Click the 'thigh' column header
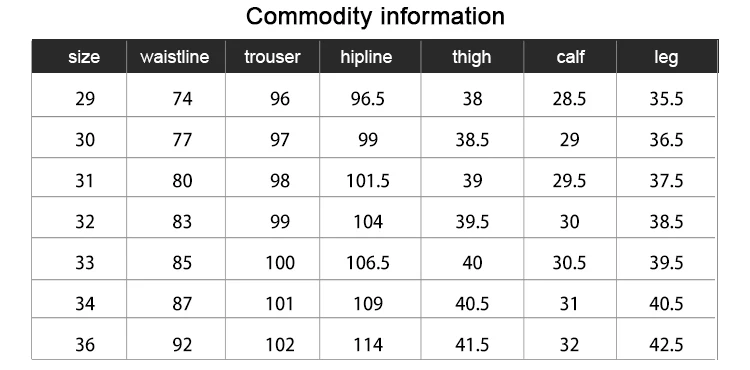Image resolution: width=750 pixels, height=370 pixels. point(472,57)
